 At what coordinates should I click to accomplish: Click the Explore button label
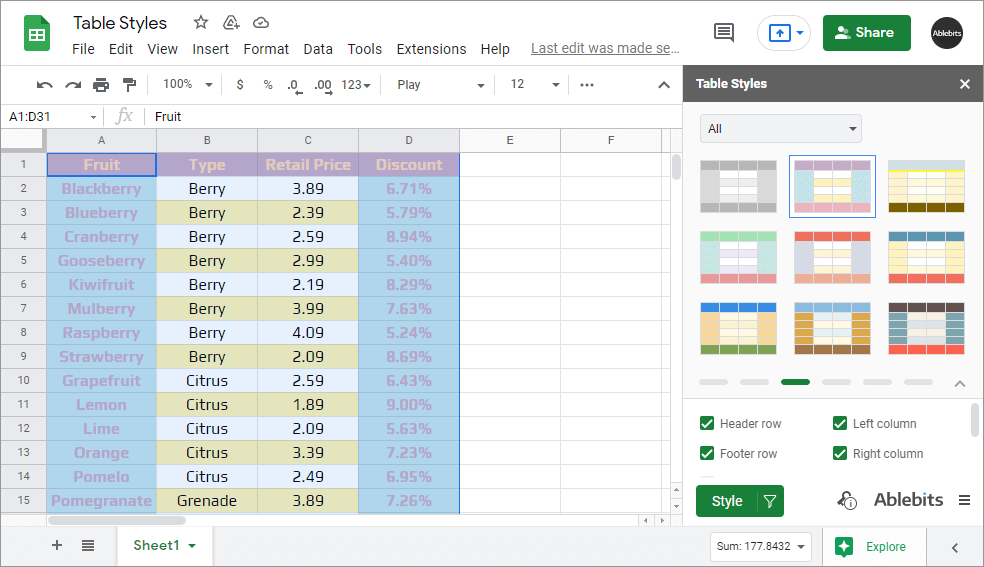click(x=885, y=546)
